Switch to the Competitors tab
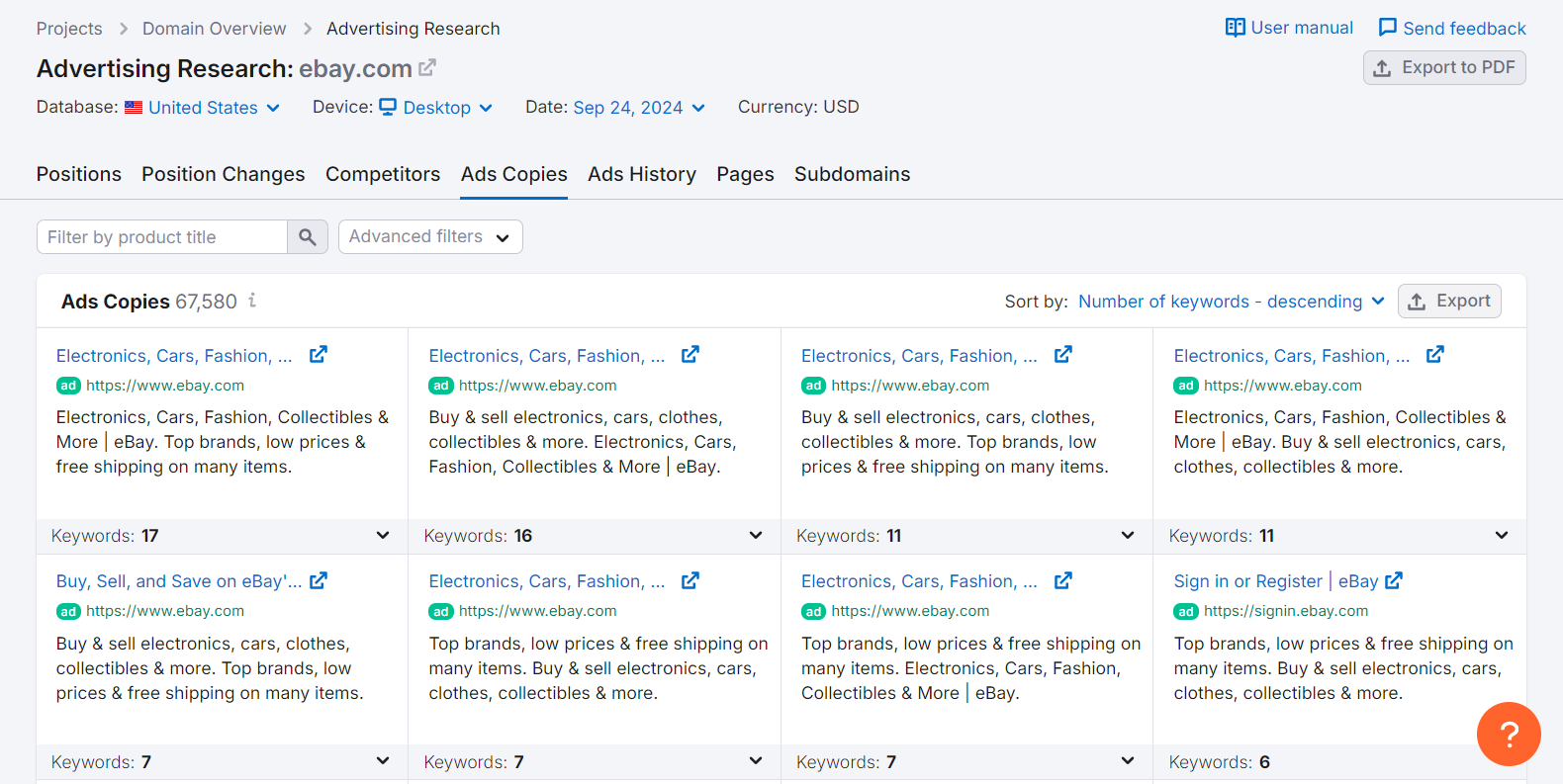 pyautogui.click(x=383, y=174)
